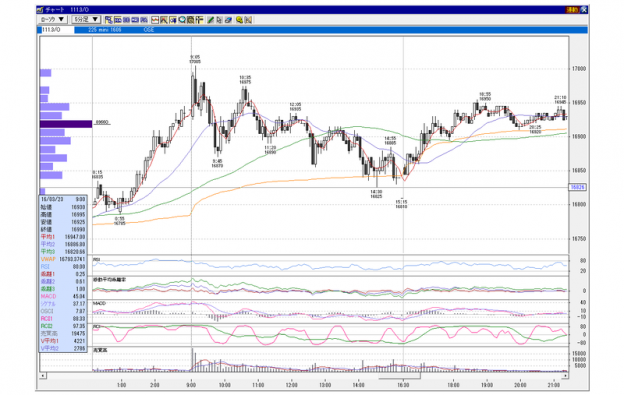Click the orange linked button in title bar
The width and height of the screenshot is (624, 395).
572,10
